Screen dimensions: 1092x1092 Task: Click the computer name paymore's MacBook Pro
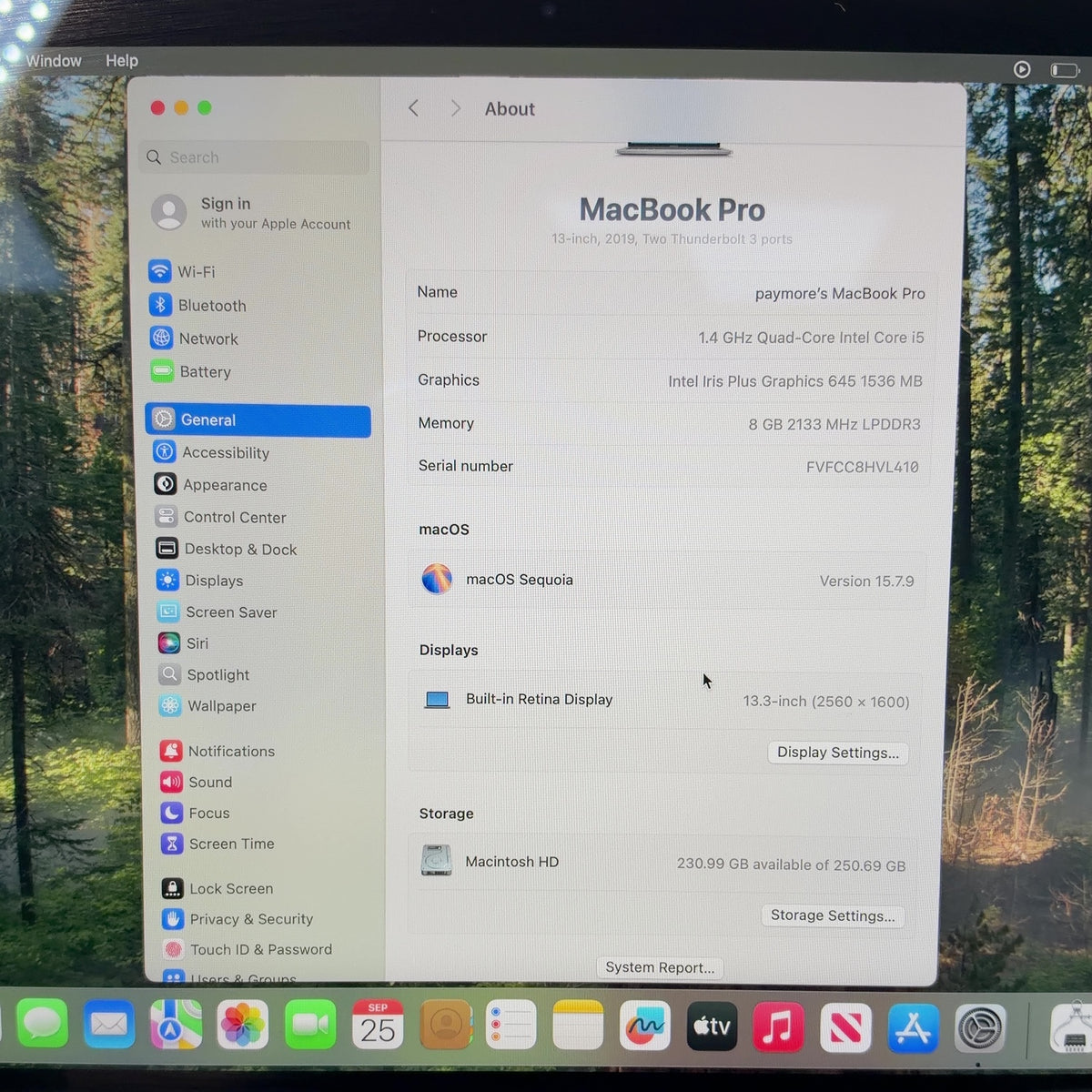click(840, 294)
